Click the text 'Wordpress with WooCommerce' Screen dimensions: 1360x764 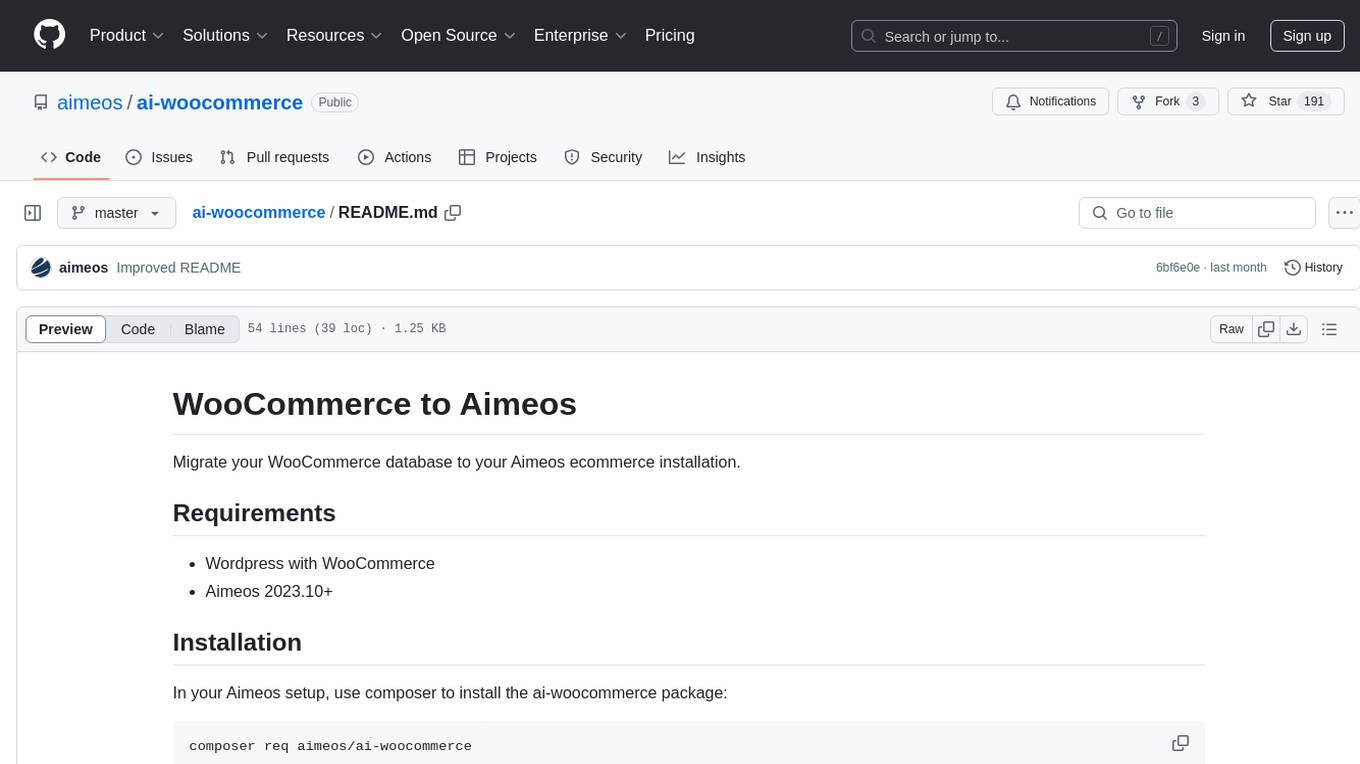point(320,563)
